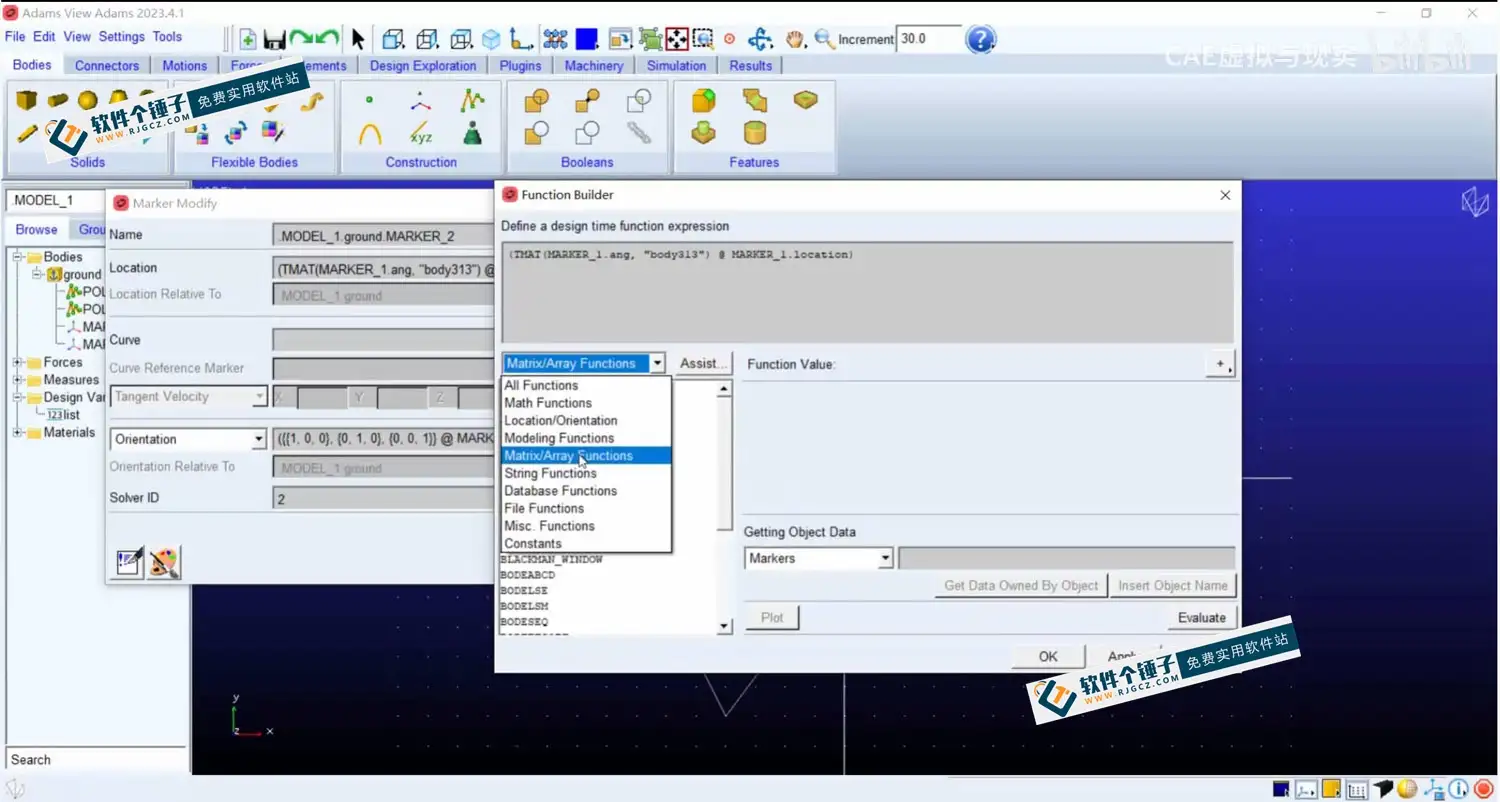1500x802 pixels.
Task: Click the four-arrow view fit icon
Action: click(x=677, y=39)
